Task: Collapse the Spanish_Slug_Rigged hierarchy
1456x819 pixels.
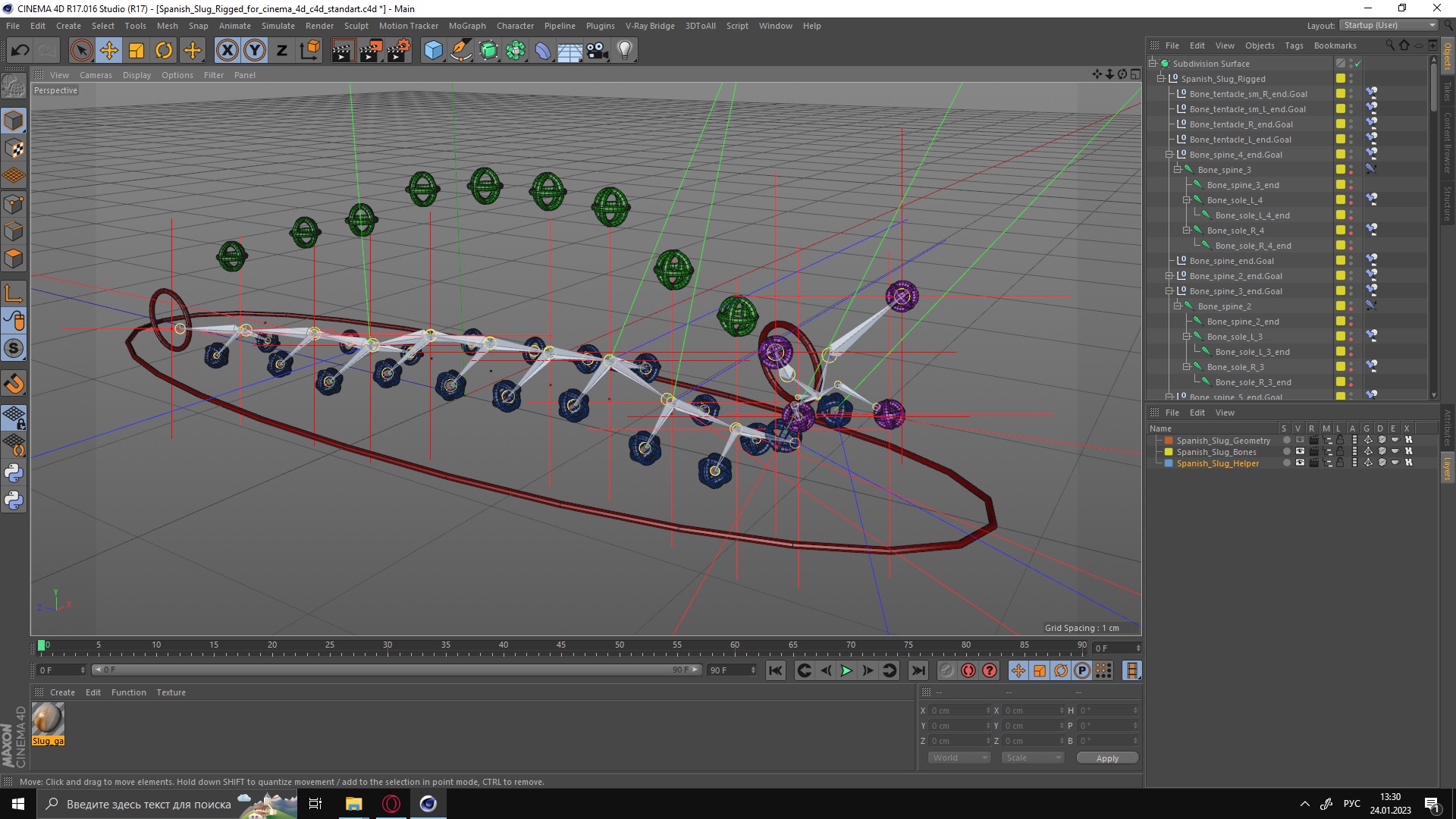Action: point(1160,79)
